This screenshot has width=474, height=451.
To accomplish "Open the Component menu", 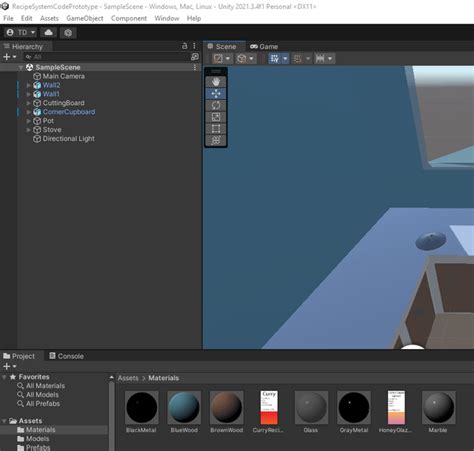I will tap(129, 18).
